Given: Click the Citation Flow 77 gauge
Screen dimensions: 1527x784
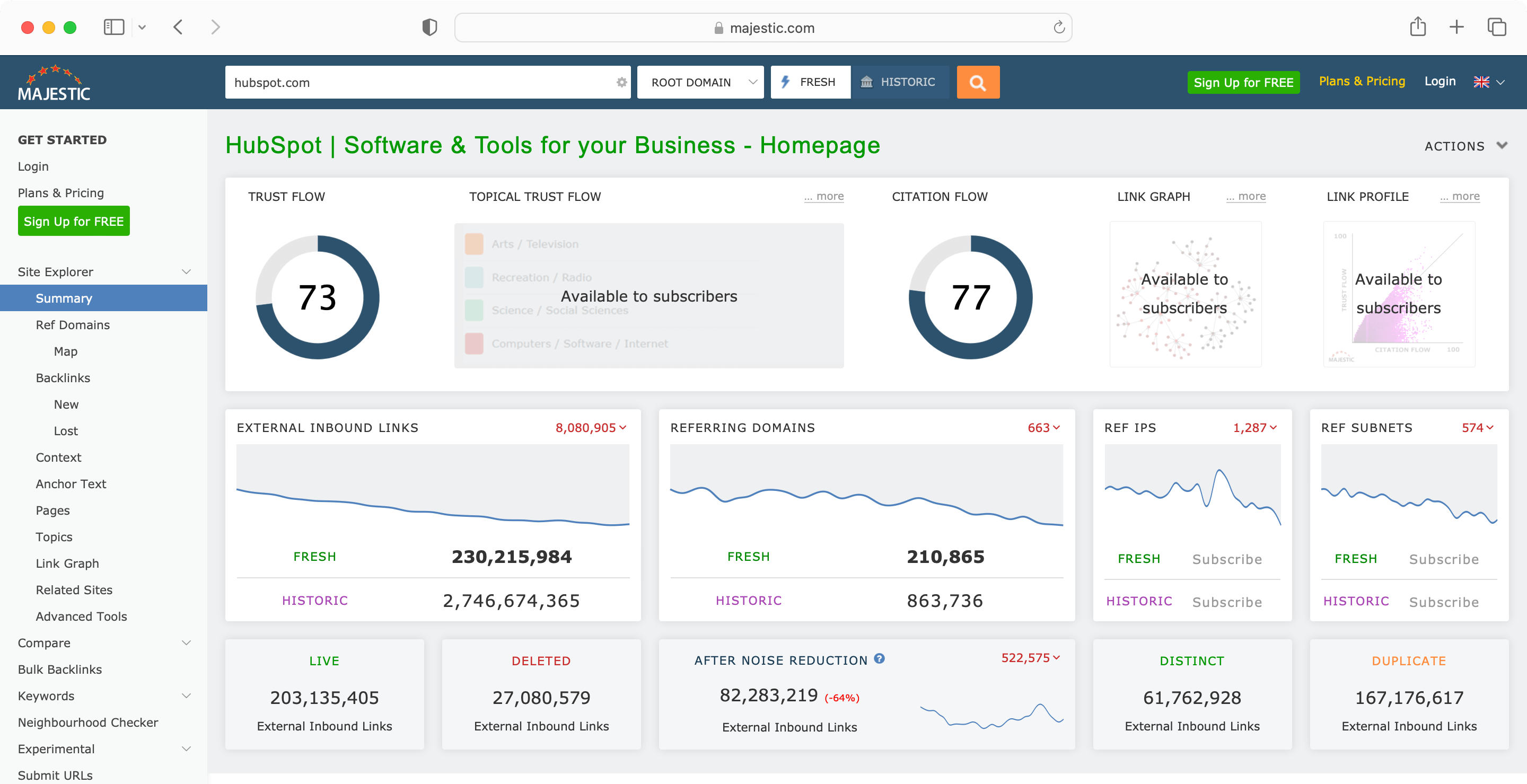Looking at the screenshot, I should 970,297.
